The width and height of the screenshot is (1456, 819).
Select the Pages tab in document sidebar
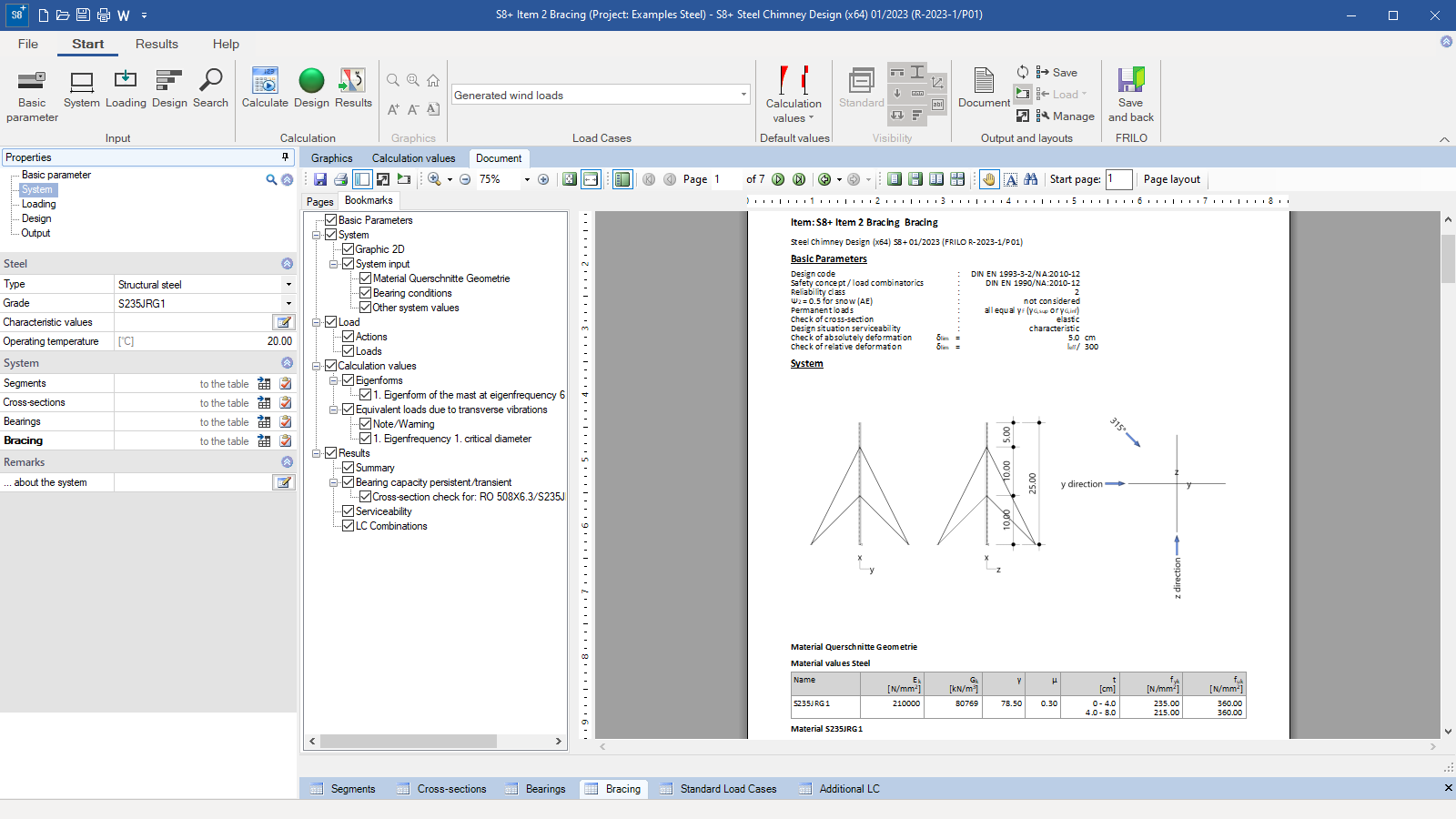click(x=319, y=202)
